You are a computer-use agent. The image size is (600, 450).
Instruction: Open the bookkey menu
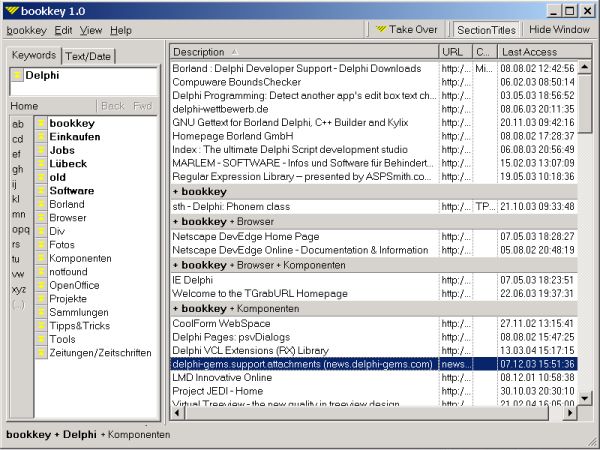click(26, 30)
